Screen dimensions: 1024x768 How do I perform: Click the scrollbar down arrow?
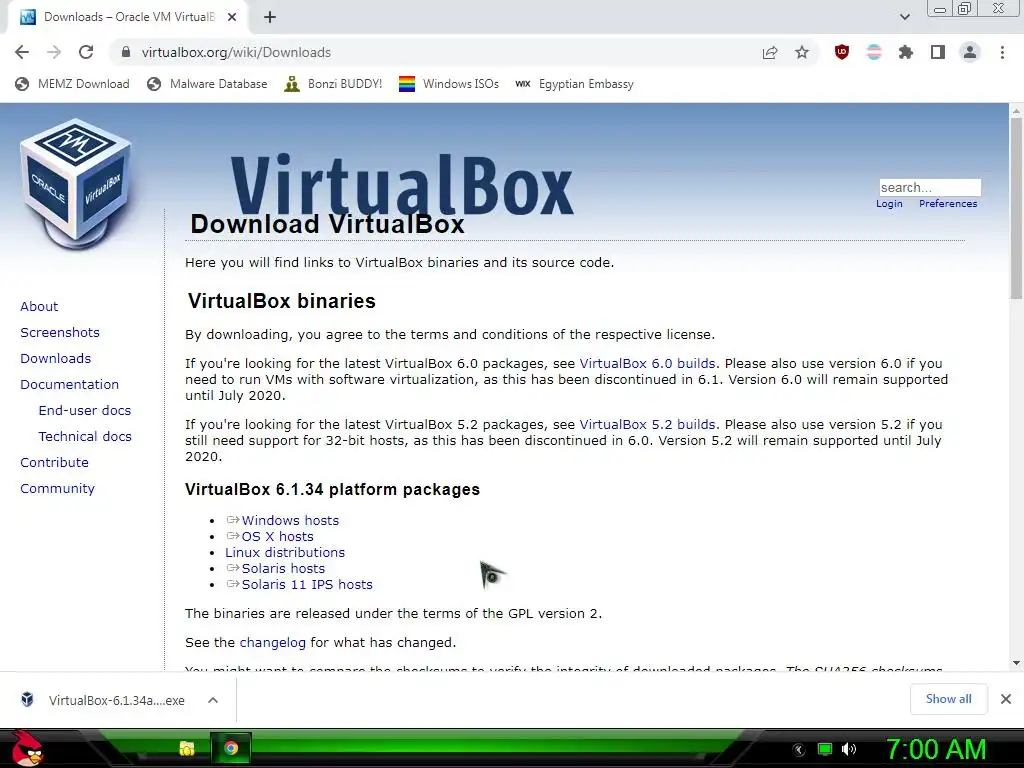click(x=1016, y=663)
